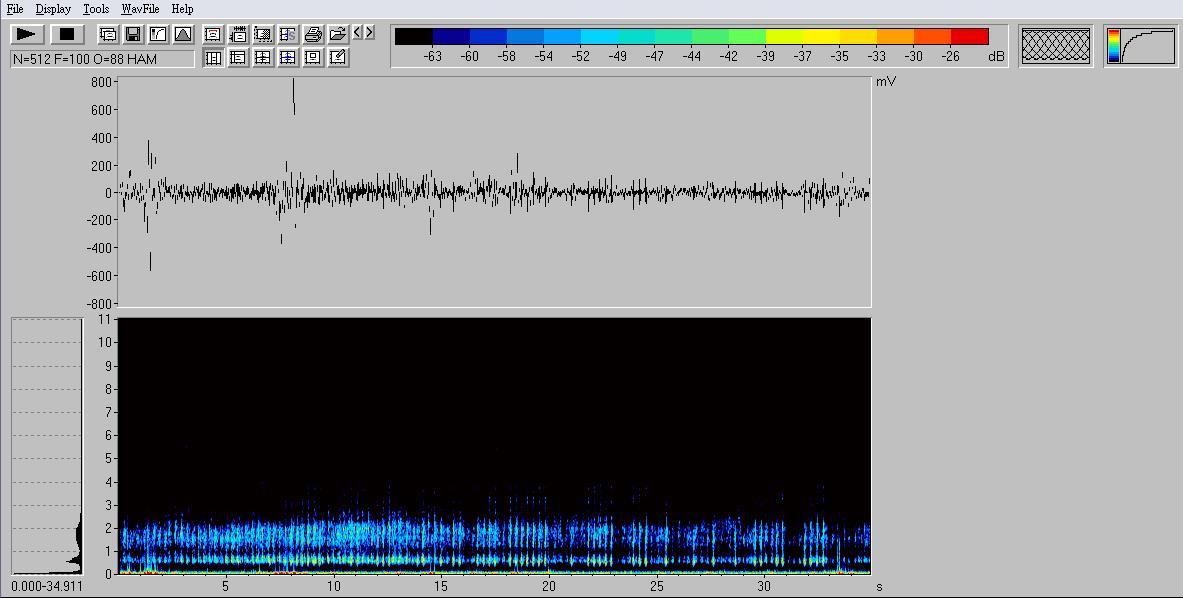Click the left arrow navigation button
This screenshot has height=598, width=1183.
358,33
